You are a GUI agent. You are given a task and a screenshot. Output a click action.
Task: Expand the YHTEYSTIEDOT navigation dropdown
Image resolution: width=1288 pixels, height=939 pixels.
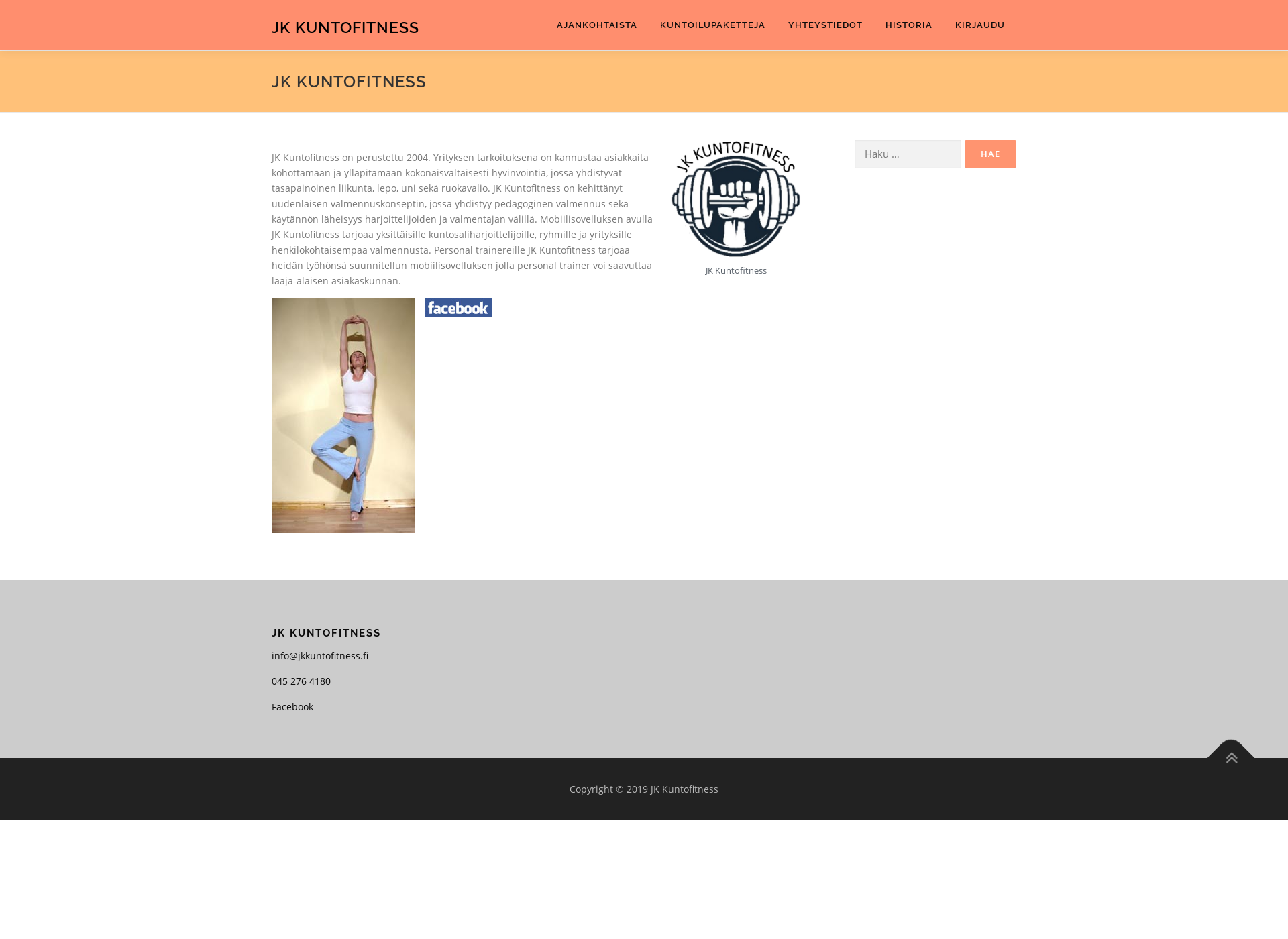(825, 25)
